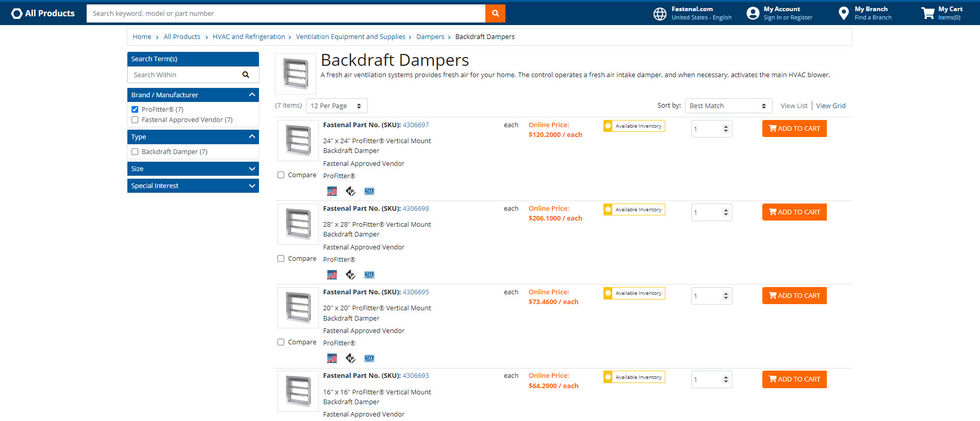
Task: Click the black diamond icon under SKU 4306695
Action: [351, 359]
